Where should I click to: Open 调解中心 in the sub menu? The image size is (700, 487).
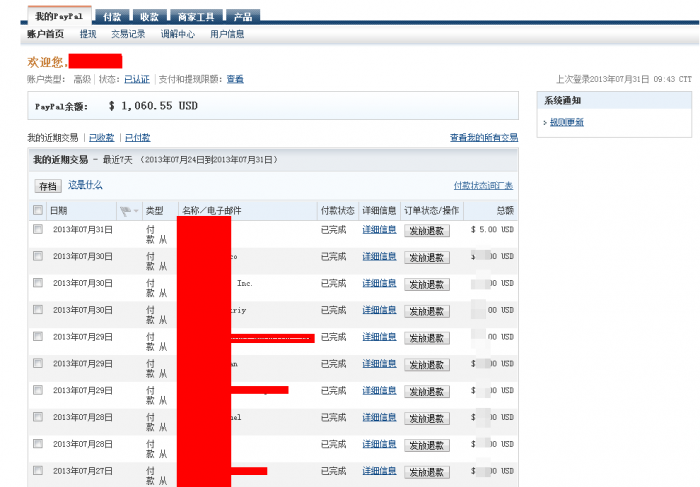point(178,34)
